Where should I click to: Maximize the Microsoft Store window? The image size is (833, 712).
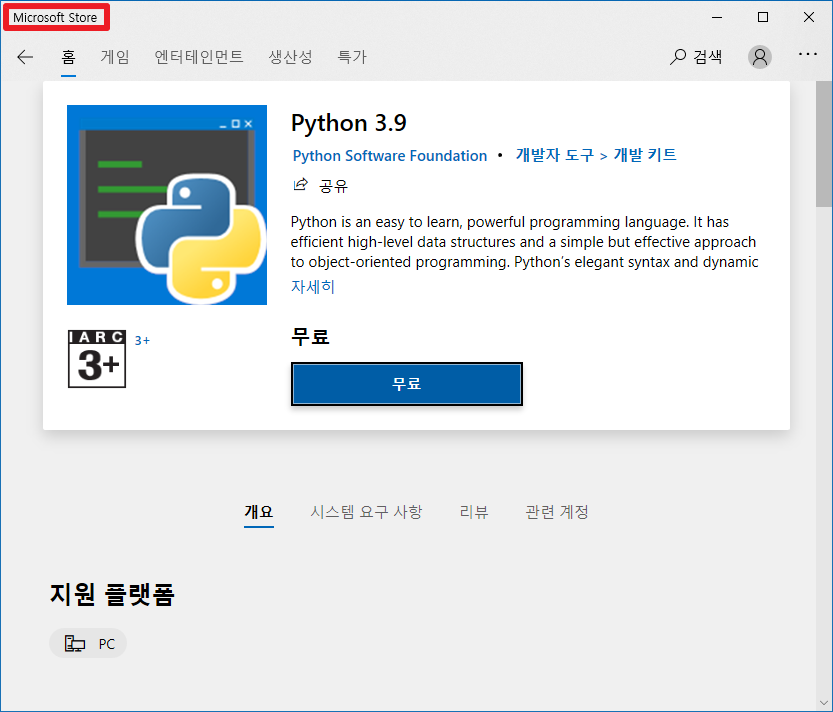763,18
